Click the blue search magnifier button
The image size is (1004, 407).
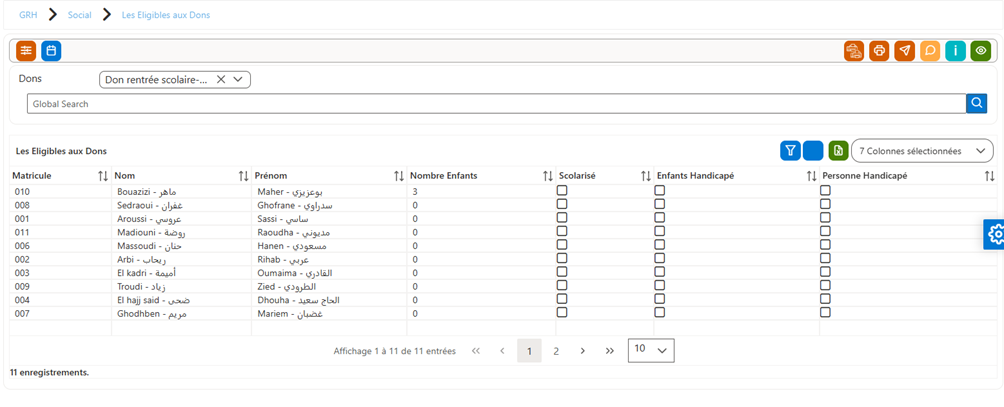(977, 103)
